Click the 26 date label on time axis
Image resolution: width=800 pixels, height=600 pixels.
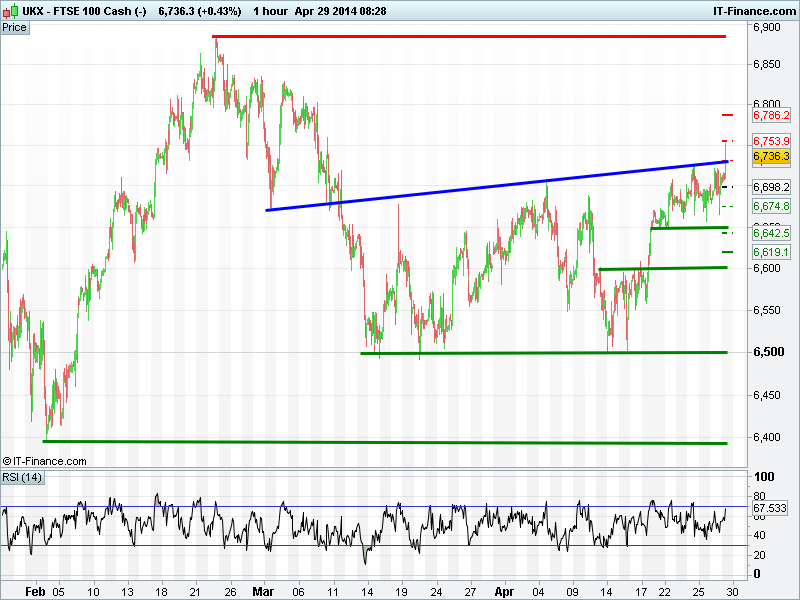click(x=230, y=592)
